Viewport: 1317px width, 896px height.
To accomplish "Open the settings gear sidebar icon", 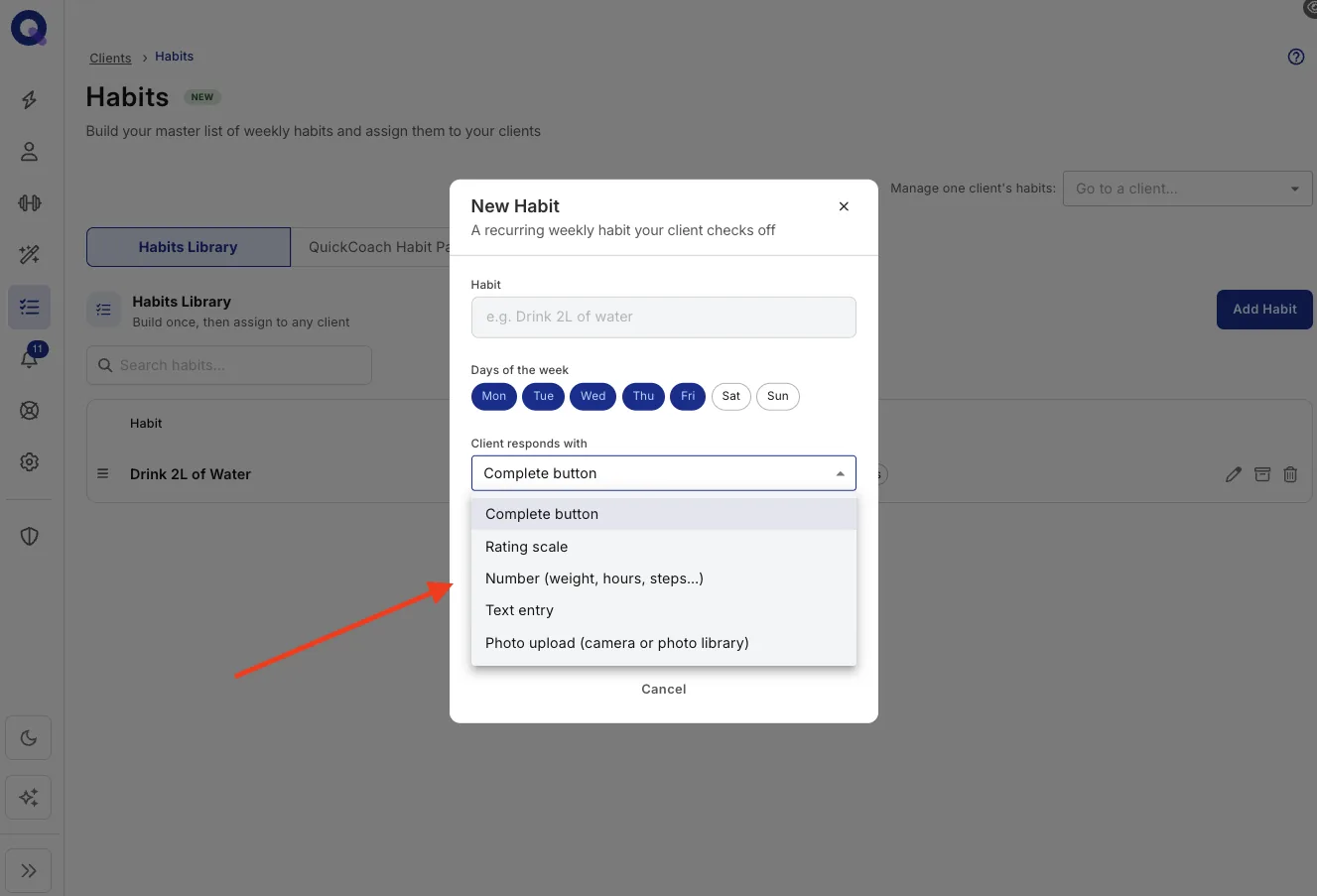I will click(x=30, y=462).
